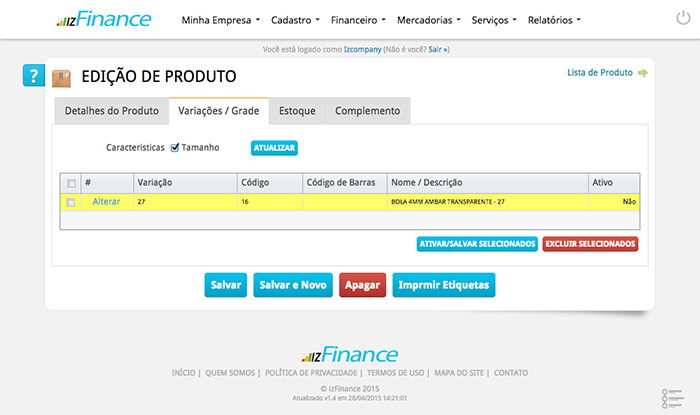Viewport: 700px width, 415px height.
Task: Click the izFinance logo in header
Action: (x=104, y=19)
